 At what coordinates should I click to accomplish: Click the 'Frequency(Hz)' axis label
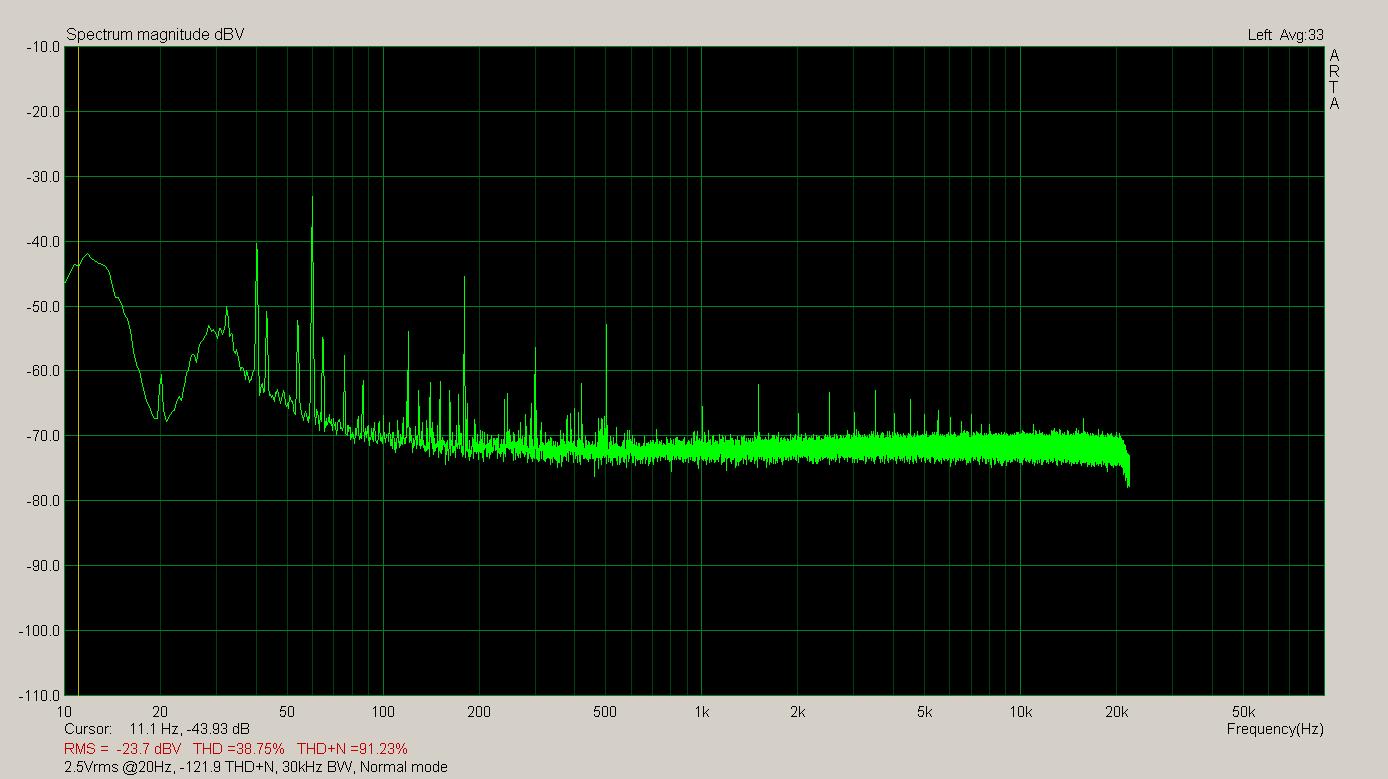click(x=1275, y=729)
